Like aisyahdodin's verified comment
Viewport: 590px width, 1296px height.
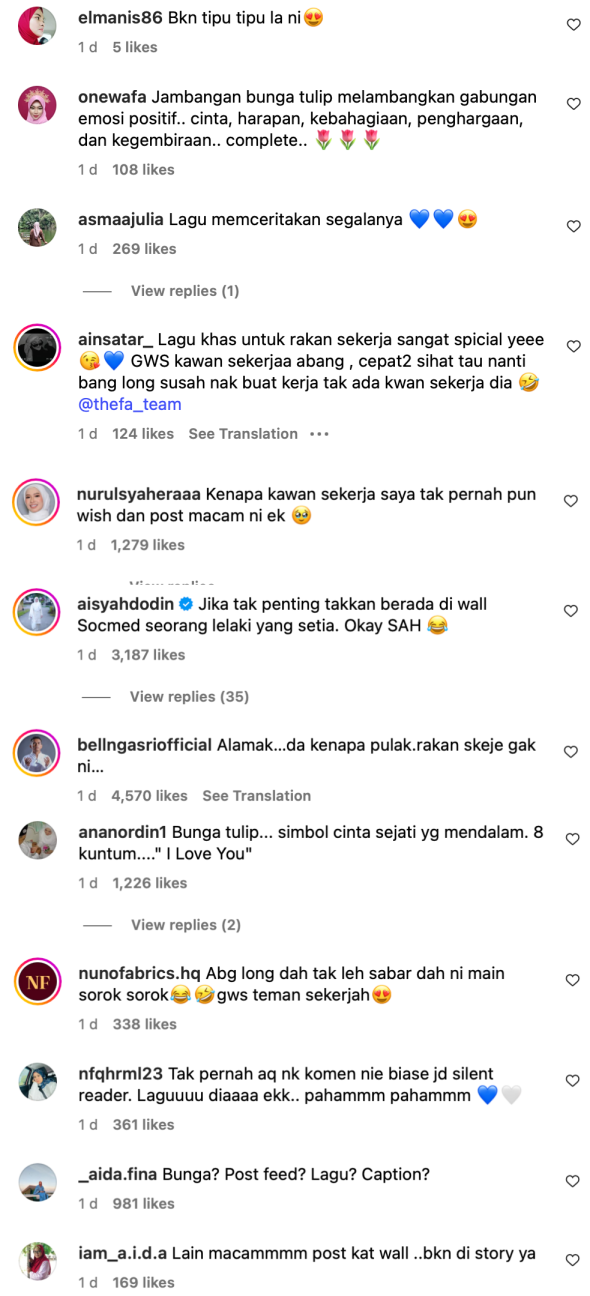[x=571, y=610]
